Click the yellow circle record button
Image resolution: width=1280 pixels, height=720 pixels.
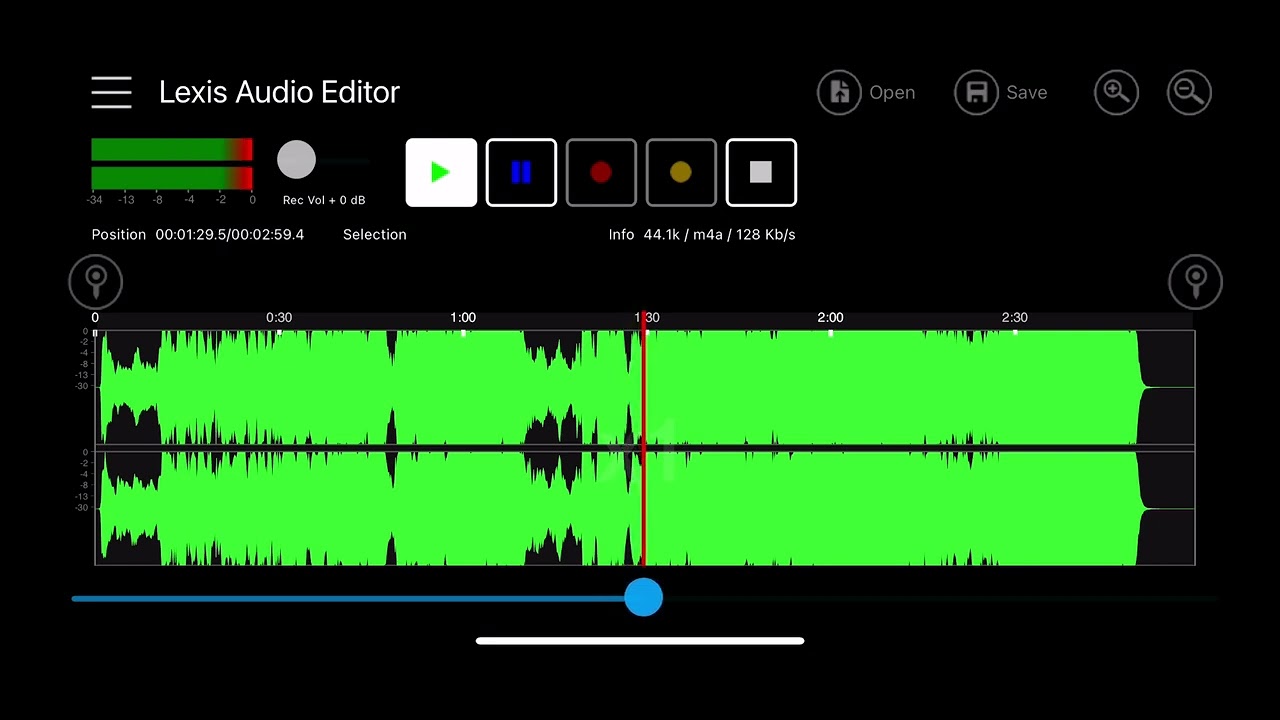point(681,173)
